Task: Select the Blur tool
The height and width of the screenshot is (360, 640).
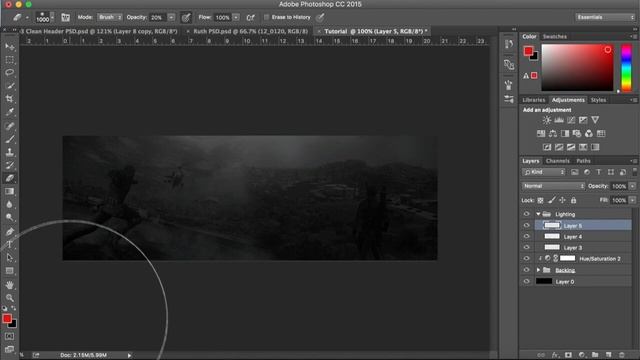Action: (9, 204)
